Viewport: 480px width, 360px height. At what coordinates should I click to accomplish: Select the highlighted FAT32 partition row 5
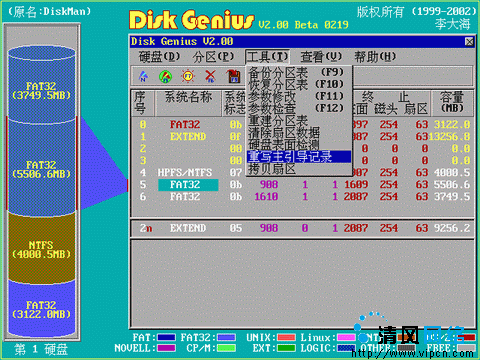click(303, 185)
